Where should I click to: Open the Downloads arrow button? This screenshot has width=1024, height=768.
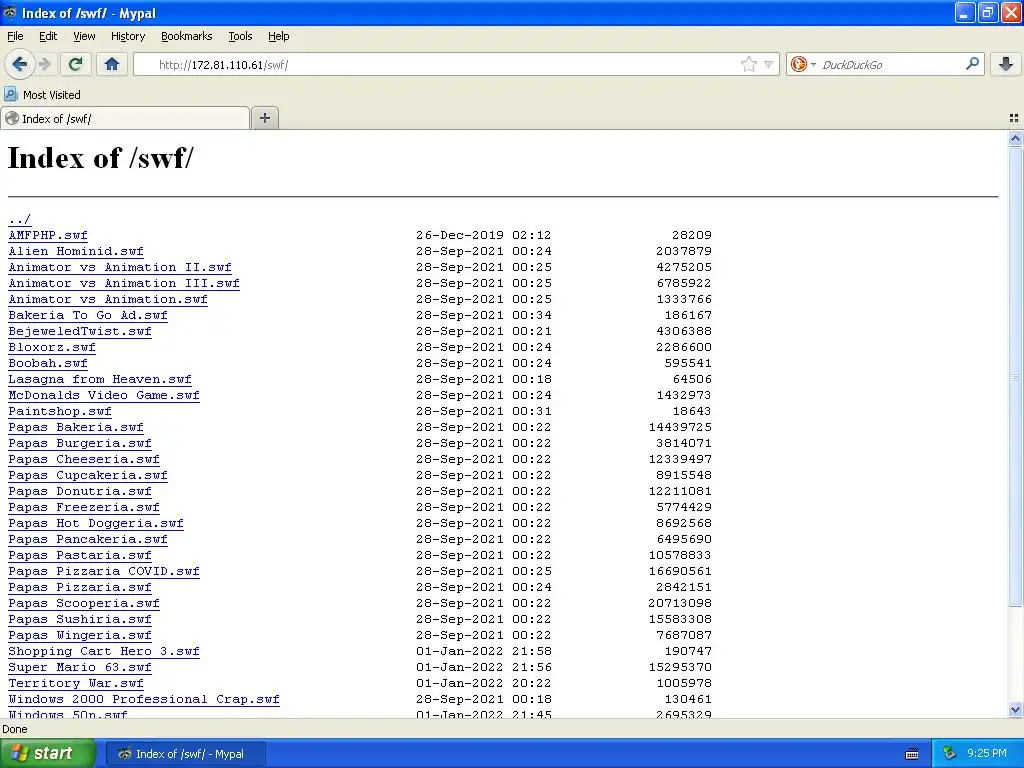point(1006,64)
